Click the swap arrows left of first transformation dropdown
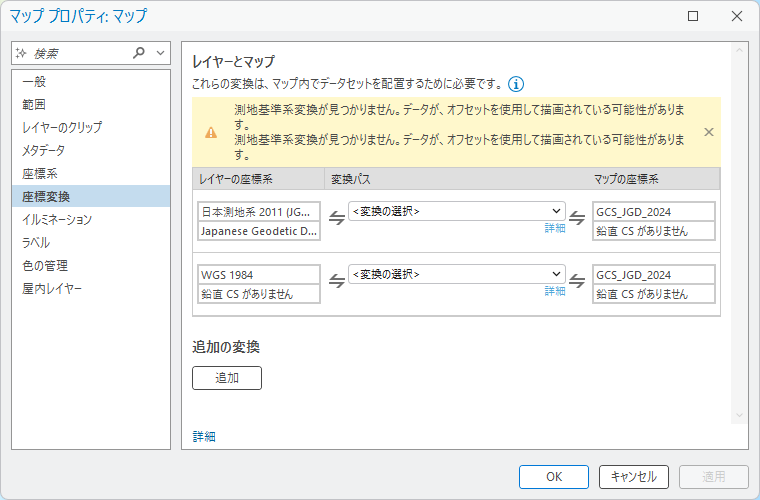The width and height of the screenshot is (760, 500). point(337,220)
